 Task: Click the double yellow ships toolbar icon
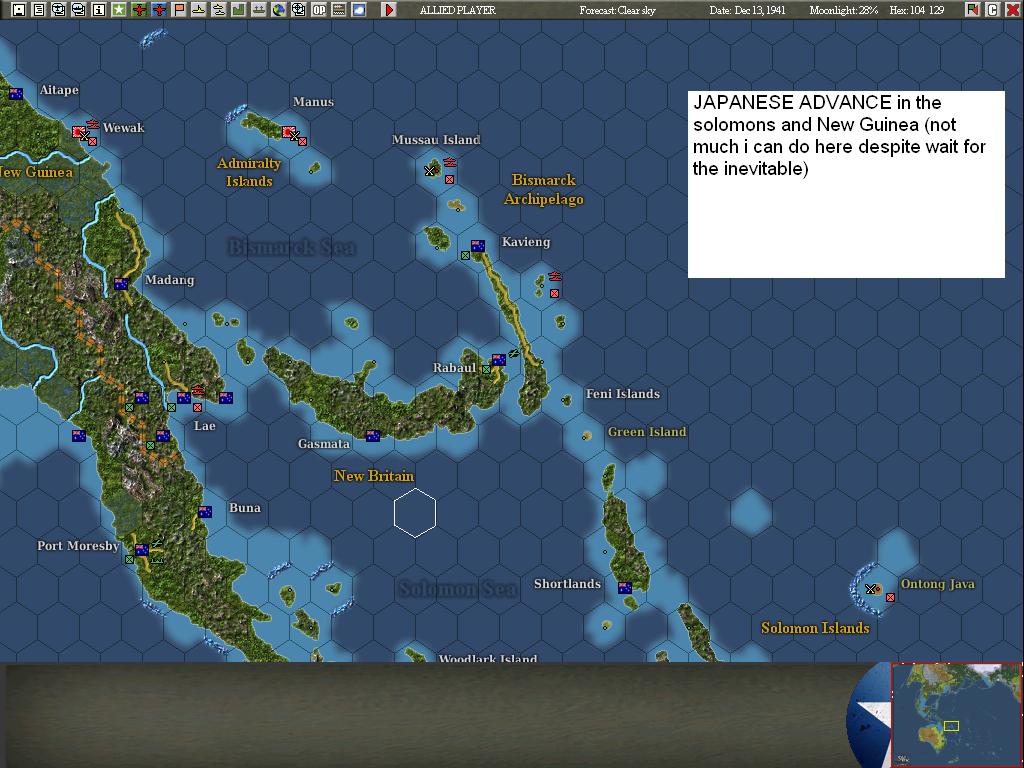click(219, 10)
